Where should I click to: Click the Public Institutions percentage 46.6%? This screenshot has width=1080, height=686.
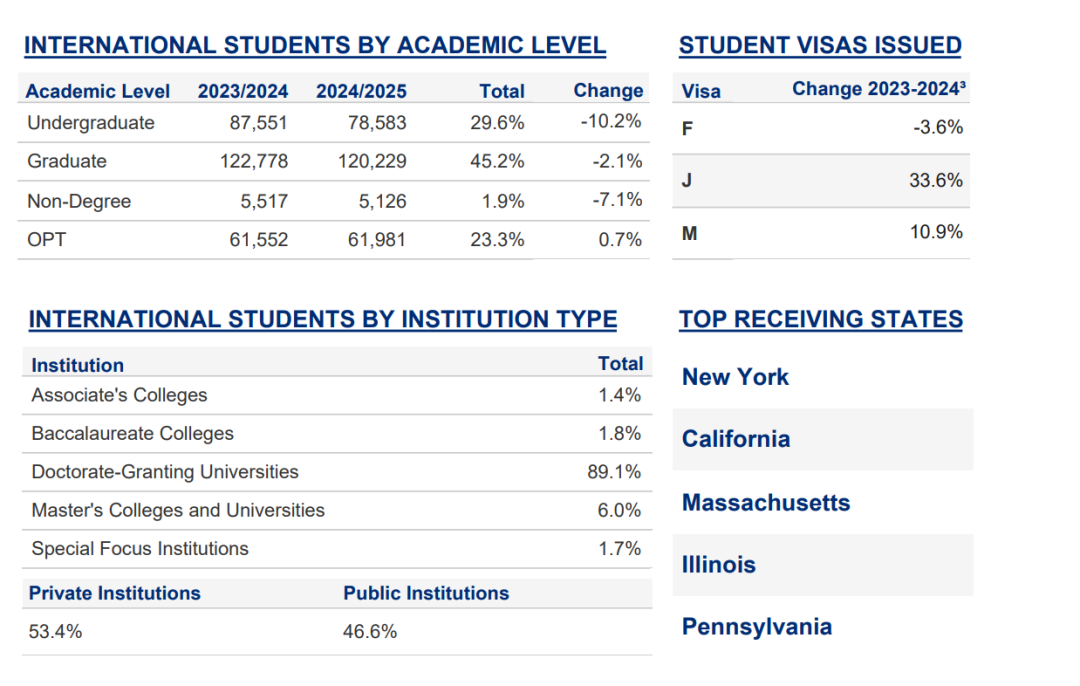click(x=370, y=632)
